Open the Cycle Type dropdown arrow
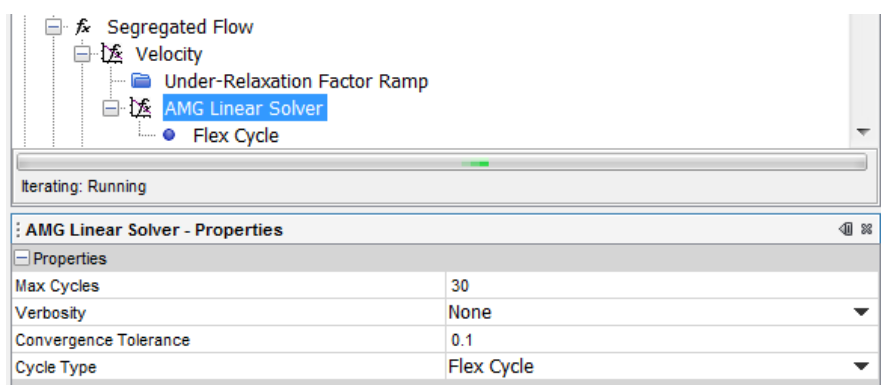891x390 pixels. [861, 367]
